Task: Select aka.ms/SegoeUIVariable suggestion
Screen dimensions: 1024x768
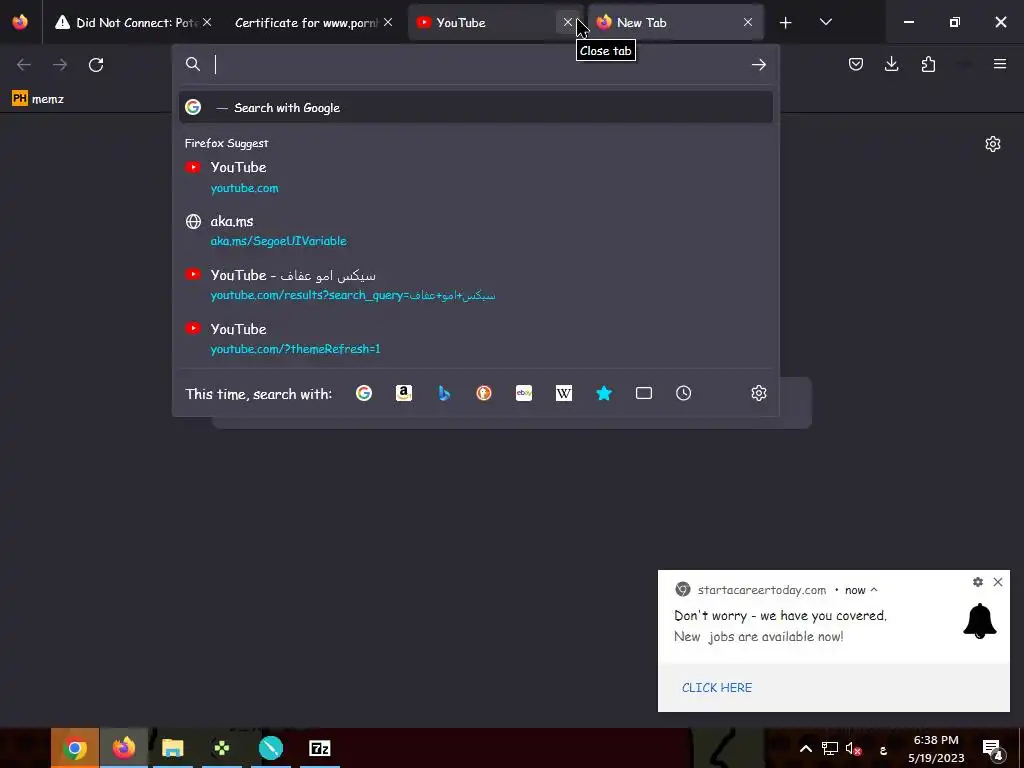Action: pyautogui.click(x=475, y=231)
